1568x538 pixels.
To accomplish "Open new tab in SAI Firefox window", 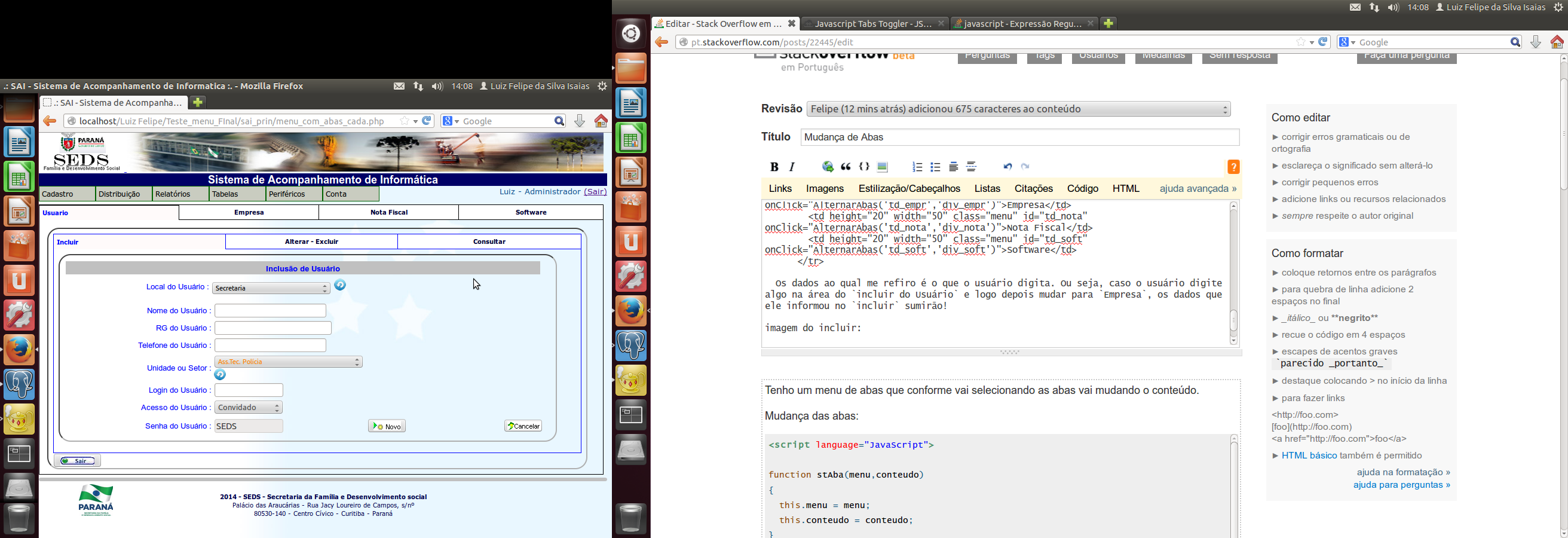I will pos(198,102).
